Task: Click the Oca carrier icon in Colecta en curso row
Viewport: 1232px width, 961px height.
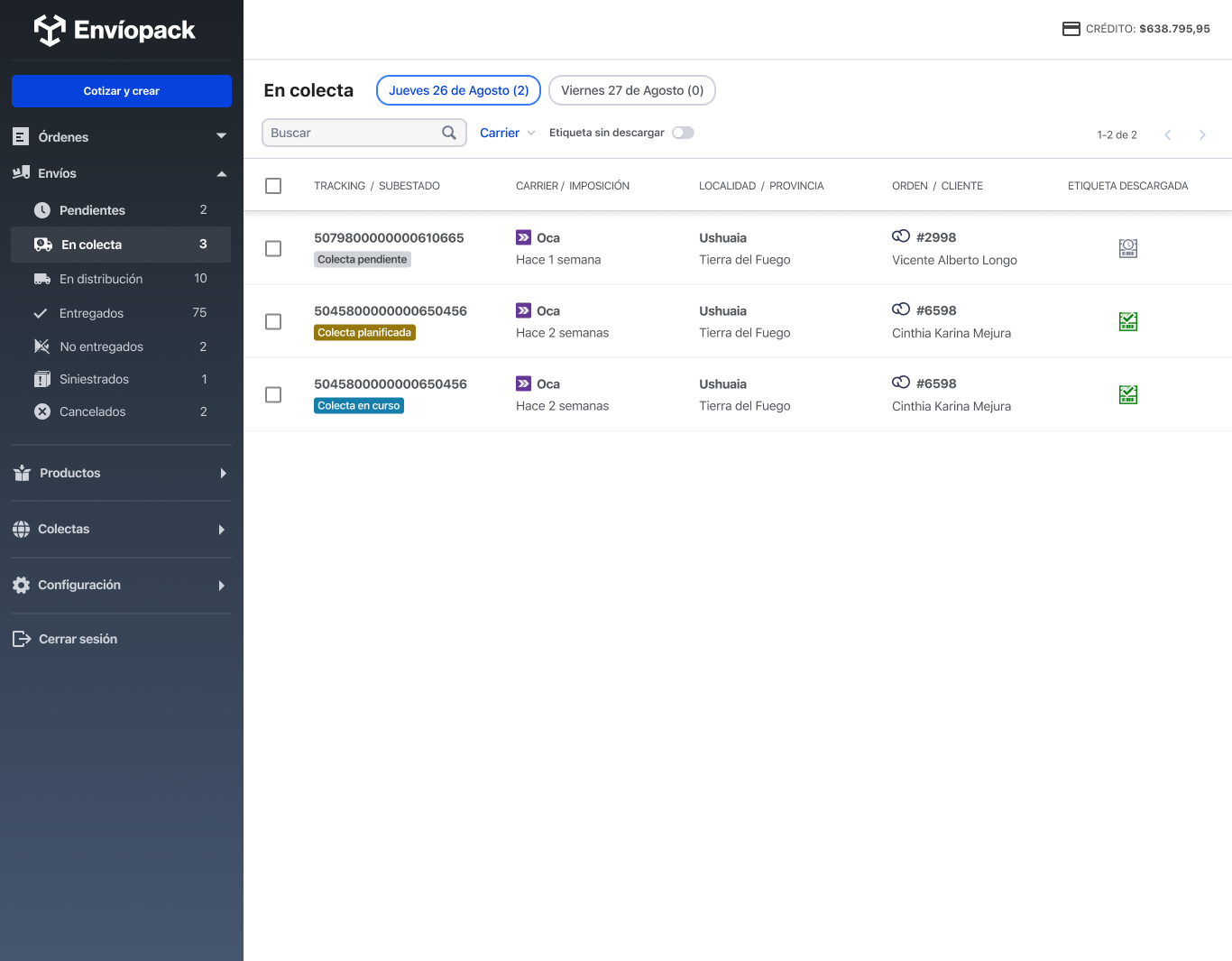Action: point(523,383)
